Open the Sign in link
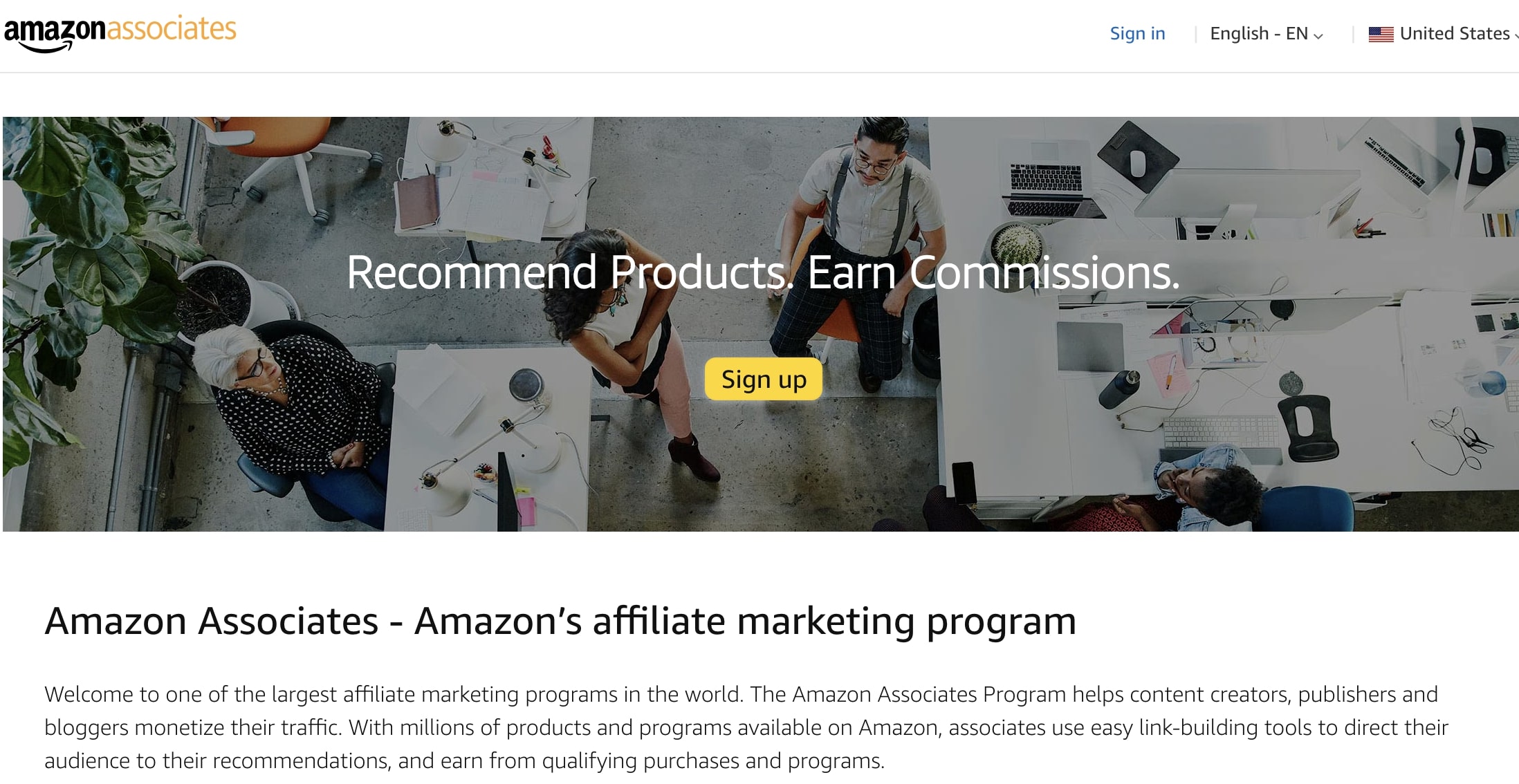1519x784 pixels. pos(1137,33)
